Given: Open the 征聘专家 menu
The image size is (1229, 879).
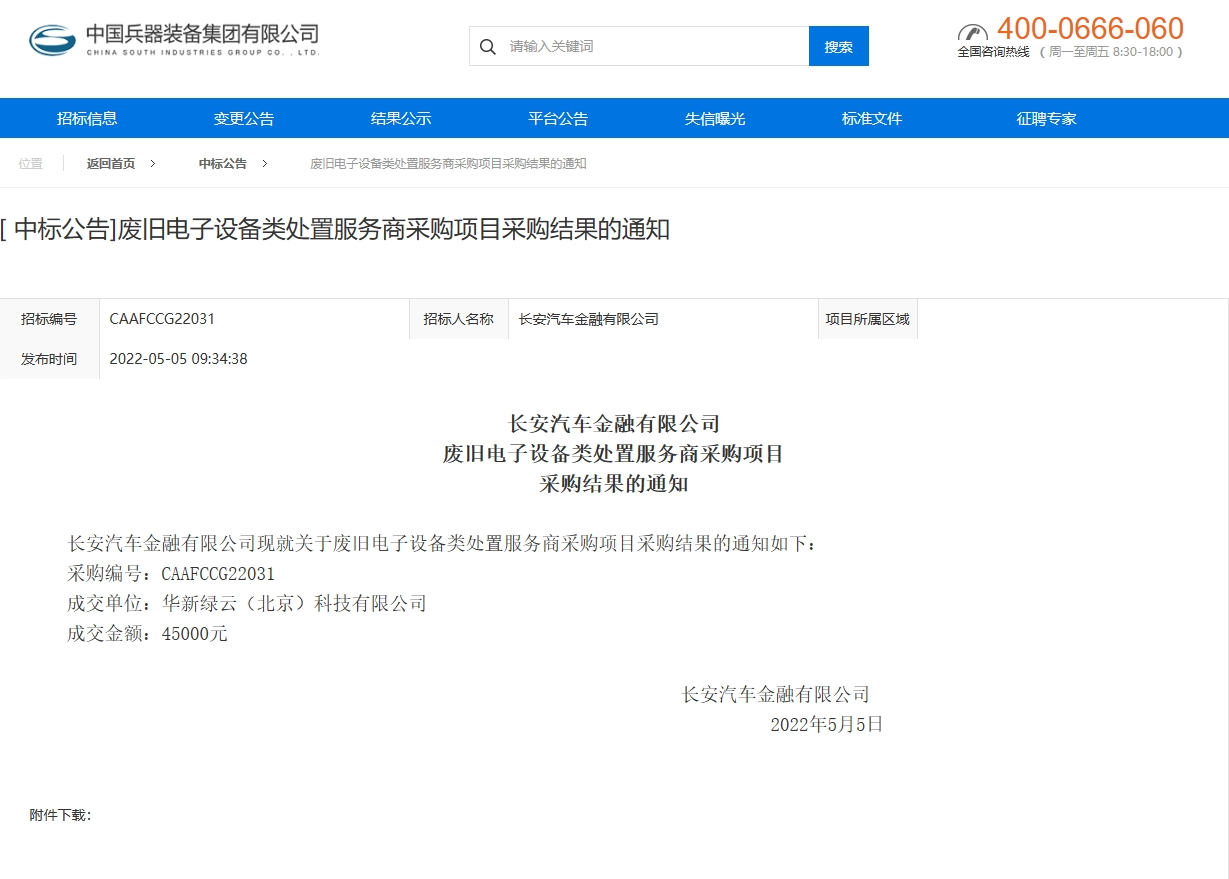Looking at the screenshot, I should tap(1046, 118).
